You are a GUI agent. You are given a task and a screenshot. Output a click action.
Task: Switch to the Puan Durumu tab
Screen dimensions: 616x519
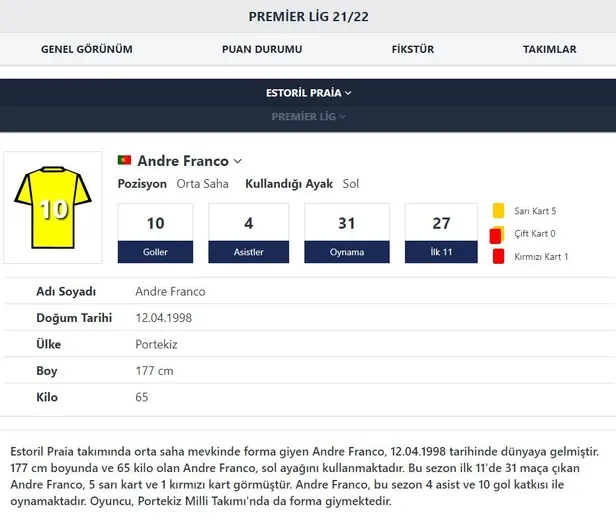(x=259, y=49)
